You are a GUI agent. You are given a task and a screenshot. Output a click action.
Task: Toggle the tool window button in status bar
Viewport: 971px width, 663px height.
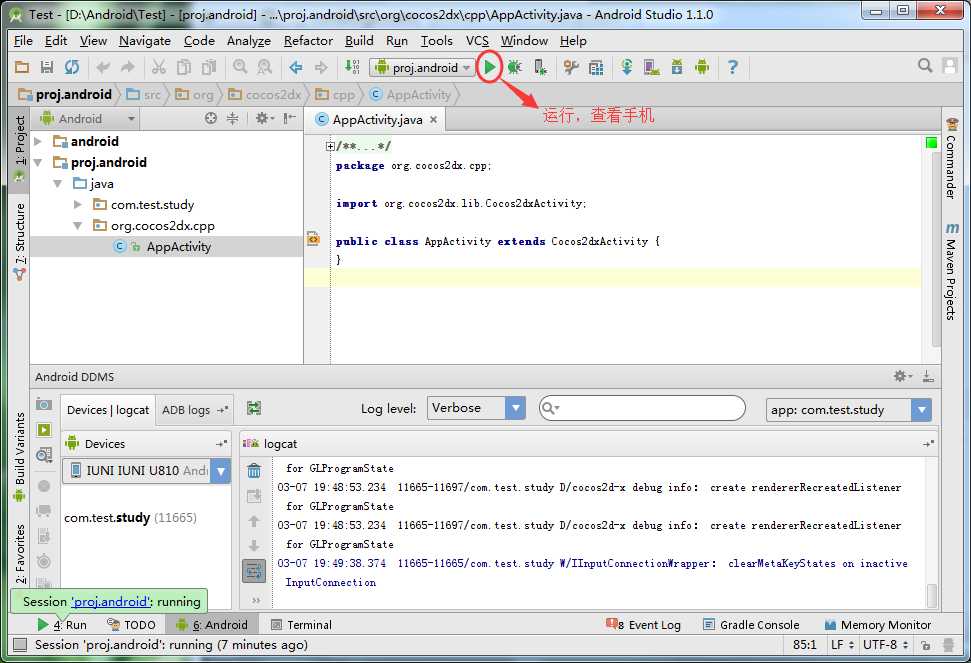tap(20, 645)
